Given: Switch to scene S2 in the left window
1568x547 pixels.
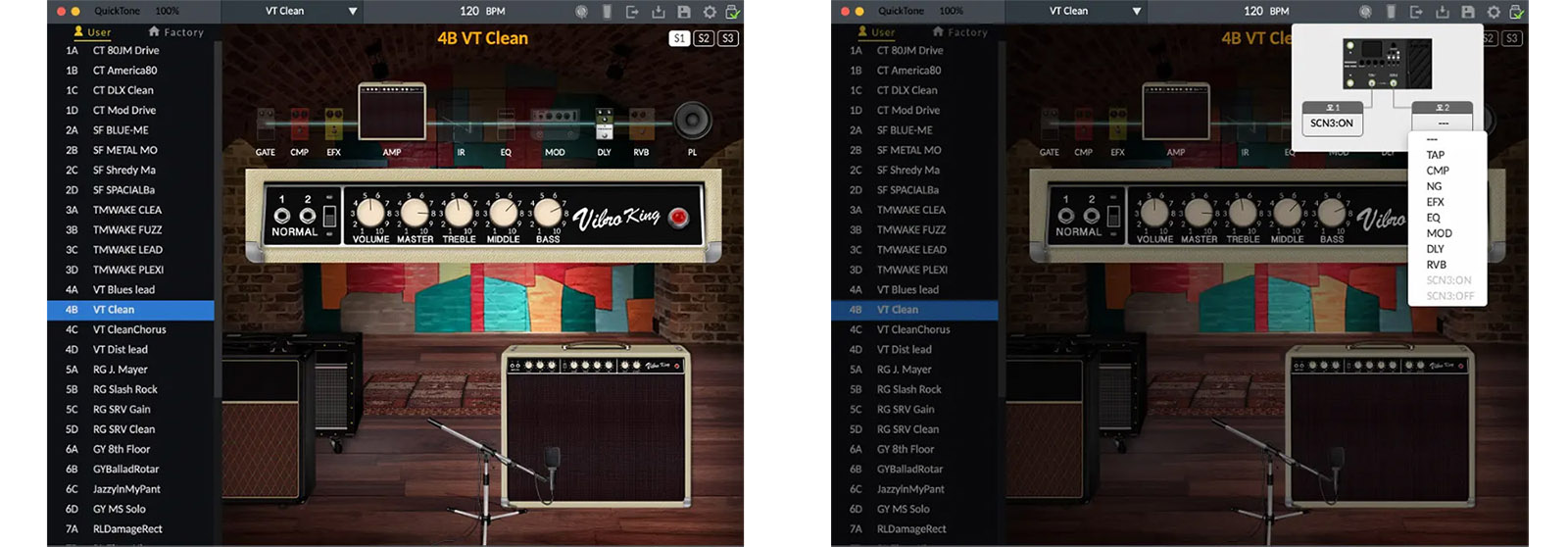Looking at the screenshot, I should coord(704,38).
